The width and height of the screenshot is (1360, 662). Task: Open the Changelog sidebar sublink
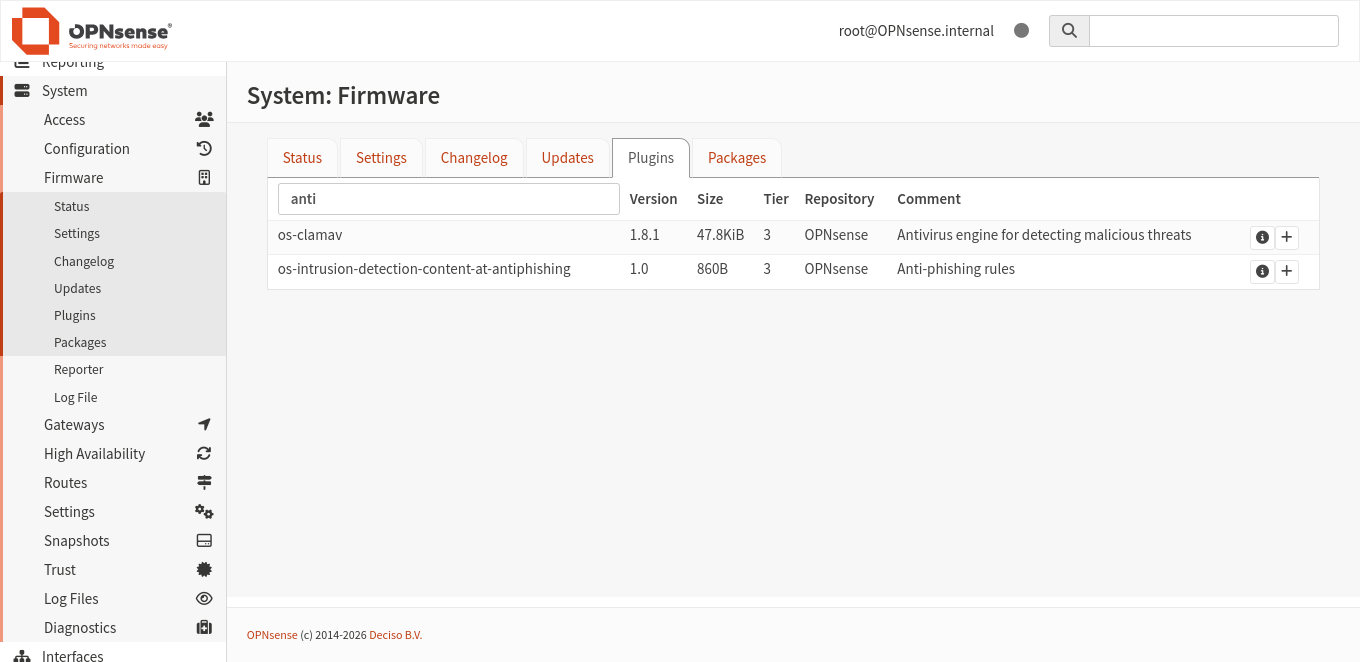tap(113, 261)
